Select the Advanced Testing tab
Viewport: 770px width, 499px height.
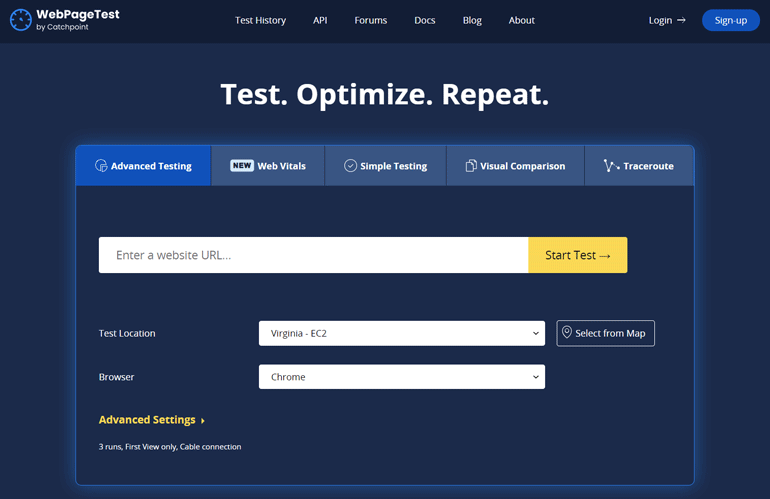click(x=143, y=166)
